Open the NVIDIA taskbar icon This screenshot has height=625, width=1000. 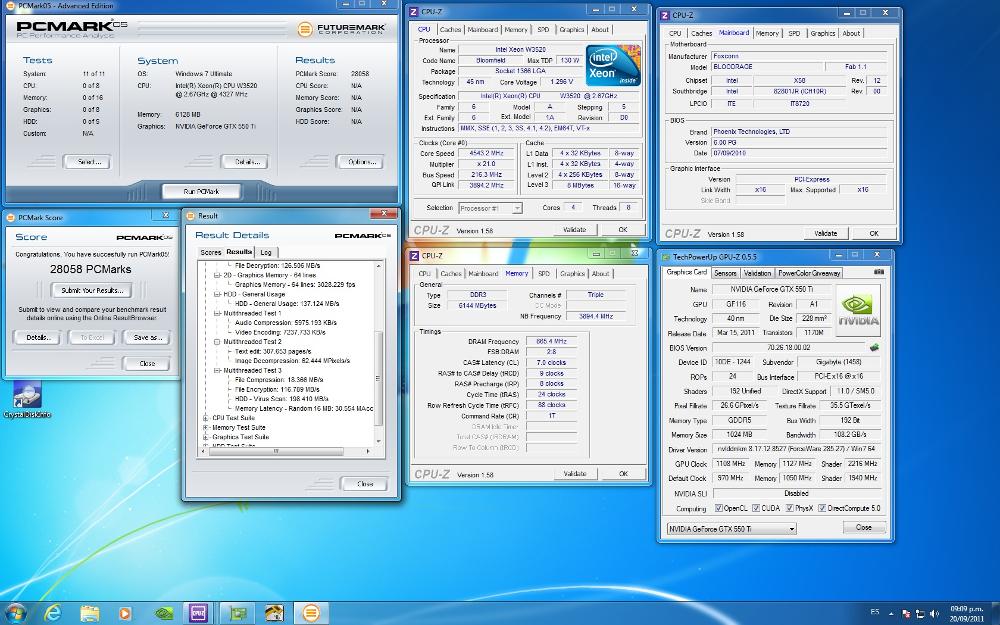(164, 614)
